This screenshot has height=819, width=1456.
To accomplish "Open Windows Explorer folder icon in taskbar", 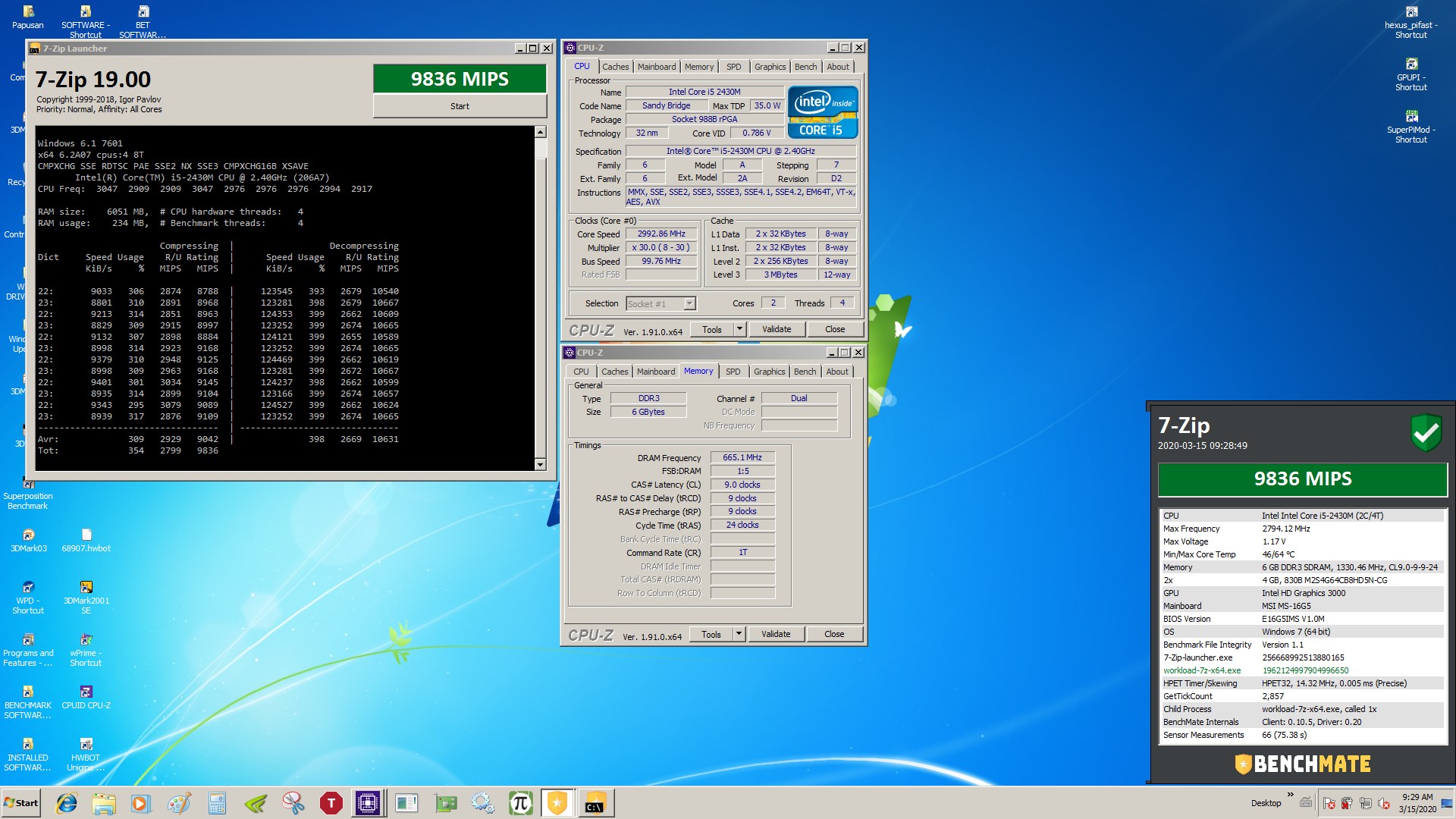I will 104,803.
